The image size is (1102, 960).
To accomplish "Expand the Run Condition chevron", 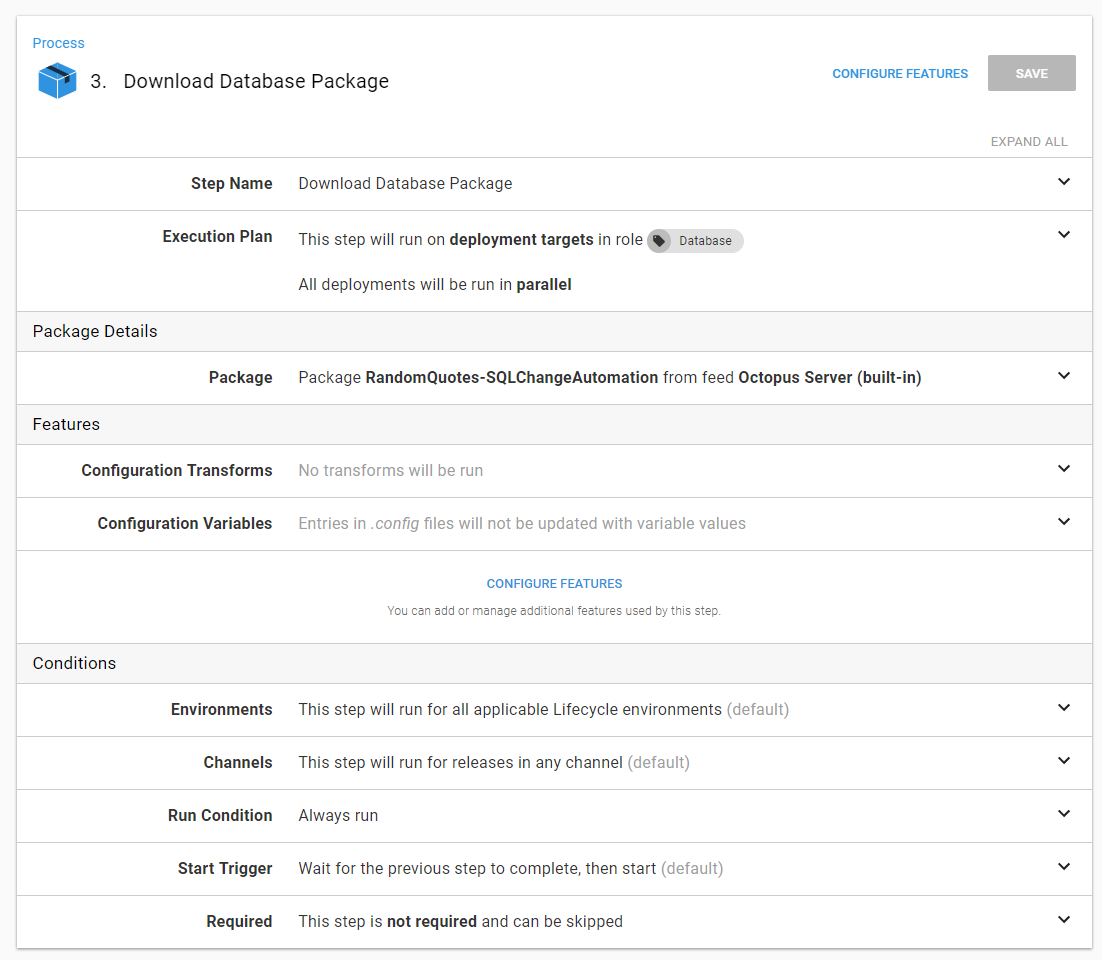I will tap(1063, 814).
